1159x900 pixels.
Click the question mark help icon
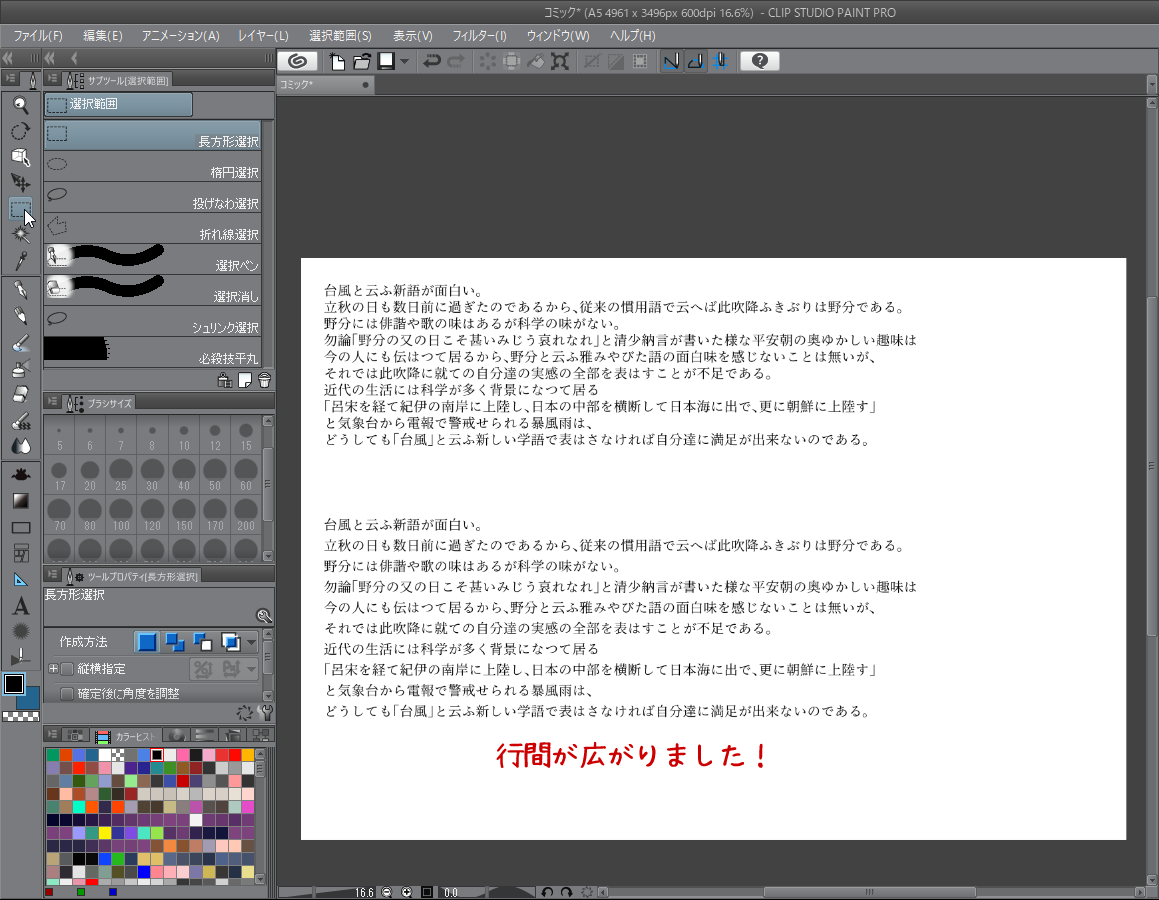760,61
